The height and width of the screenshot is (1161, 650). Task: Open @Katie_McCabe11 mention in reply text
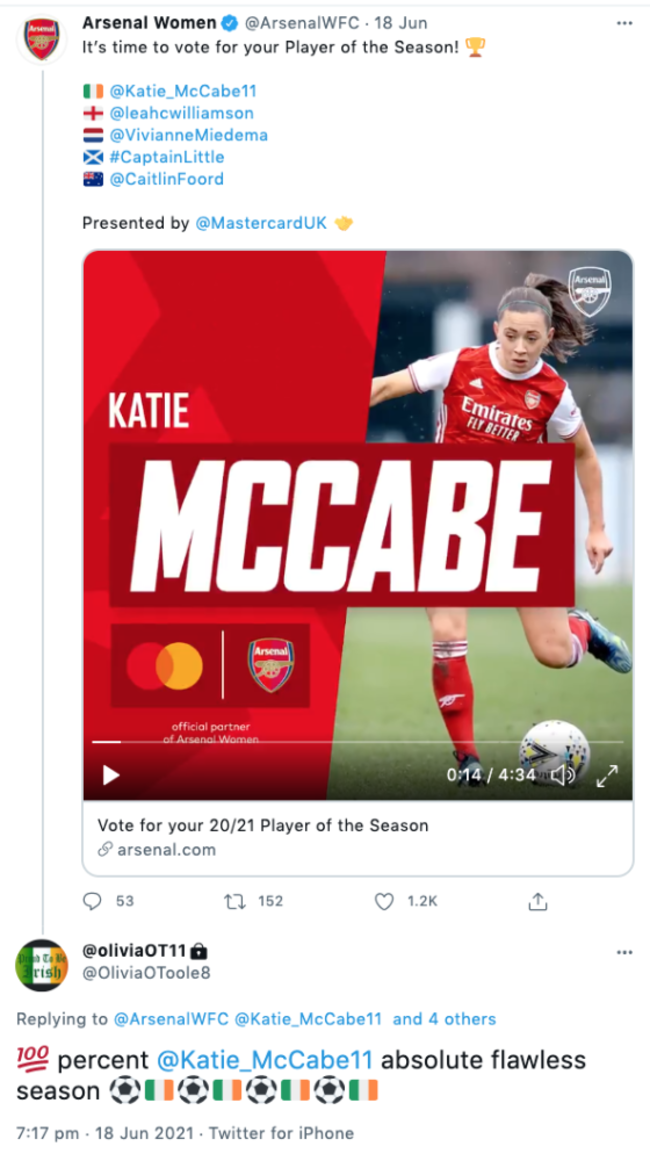click(264, 1060)
